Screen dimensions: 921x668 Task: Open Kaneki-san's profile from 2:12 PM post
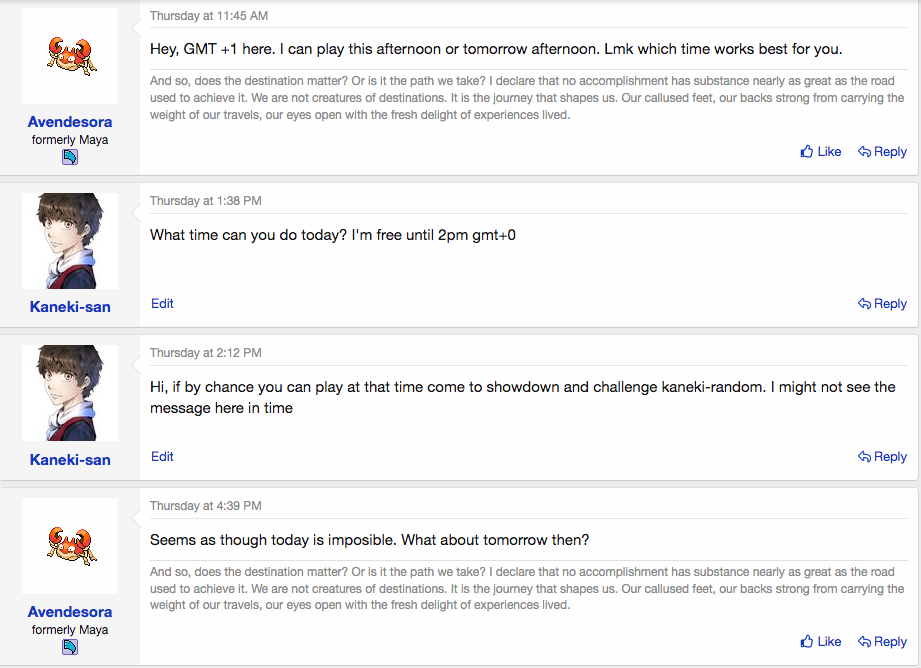[x=70, y=459]
